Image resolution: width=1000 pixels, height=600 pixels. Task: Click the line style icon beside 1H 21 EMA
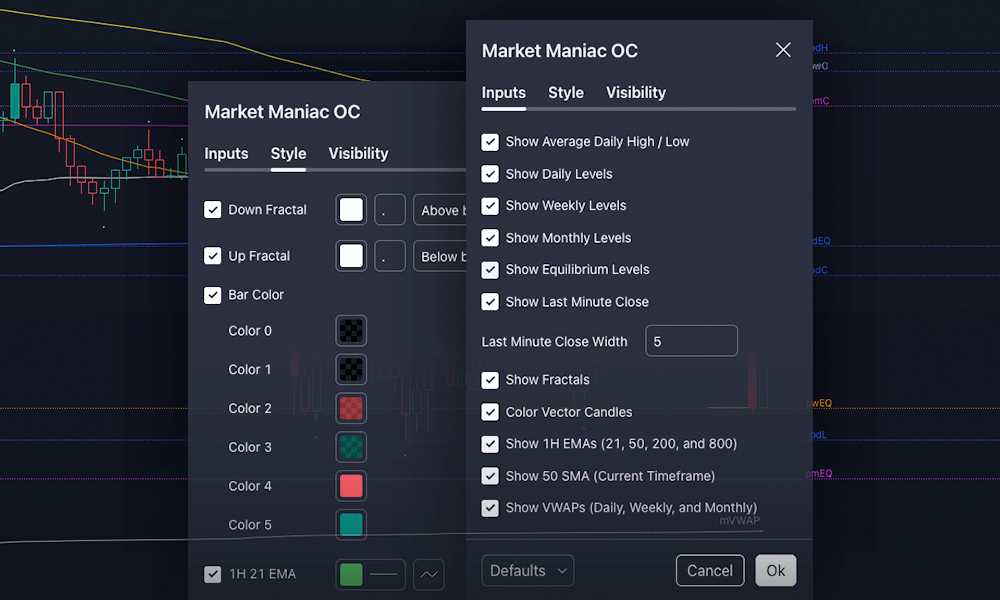coord(428,574)
